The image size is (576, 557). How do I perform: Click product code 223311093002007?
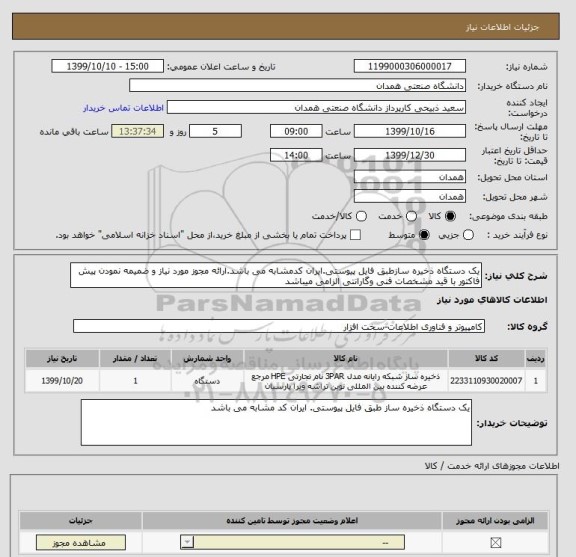[486, 381]
